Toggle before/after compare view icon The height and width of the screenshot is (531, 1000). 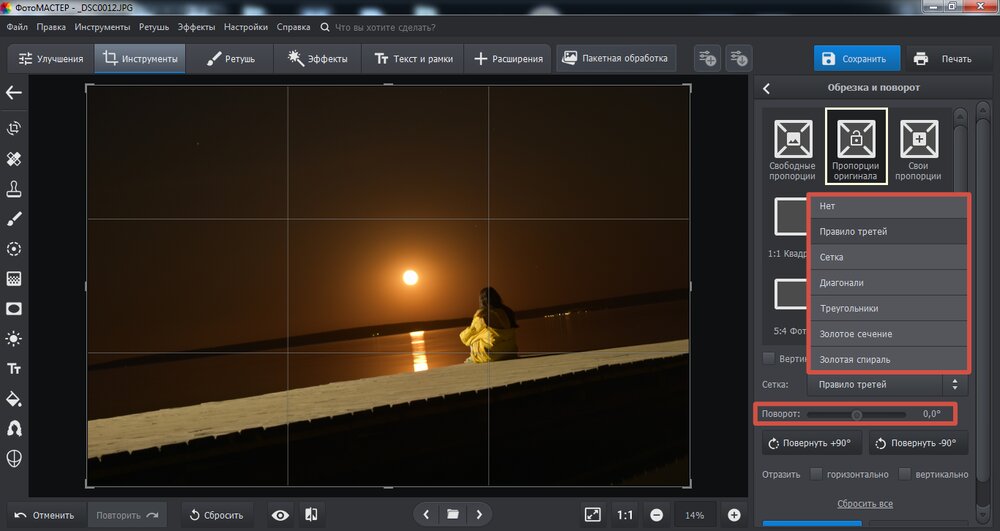[x=310, y=515]
